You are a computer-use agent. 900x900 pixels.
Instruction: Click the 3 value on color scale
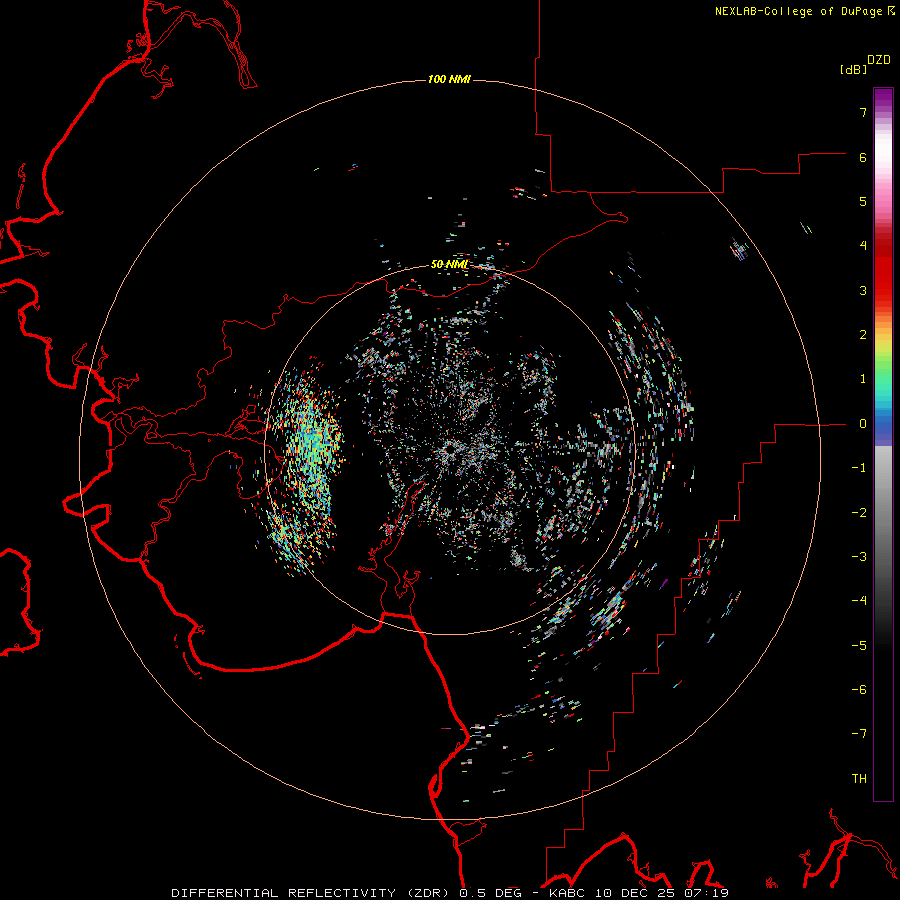click(863, 290)
